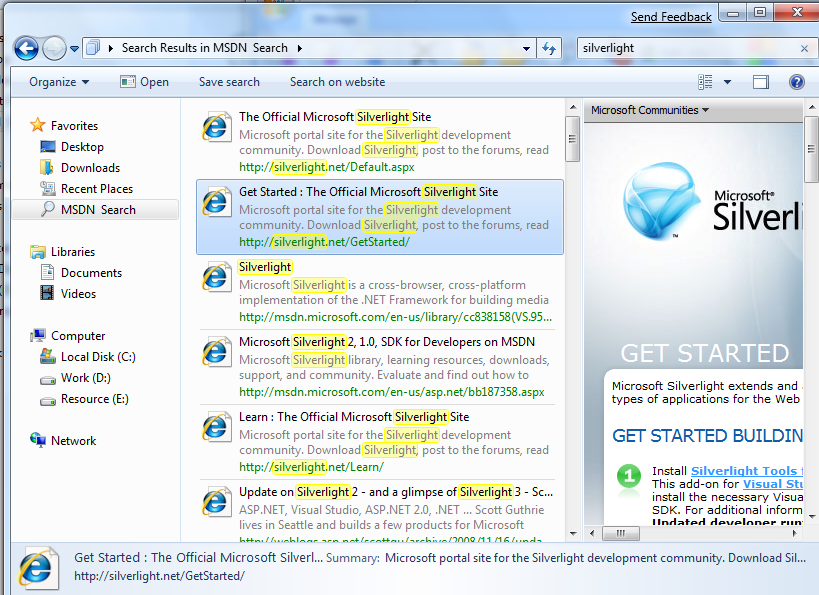Select the Get Started : Official Silverlight Site title

[368, 192]
